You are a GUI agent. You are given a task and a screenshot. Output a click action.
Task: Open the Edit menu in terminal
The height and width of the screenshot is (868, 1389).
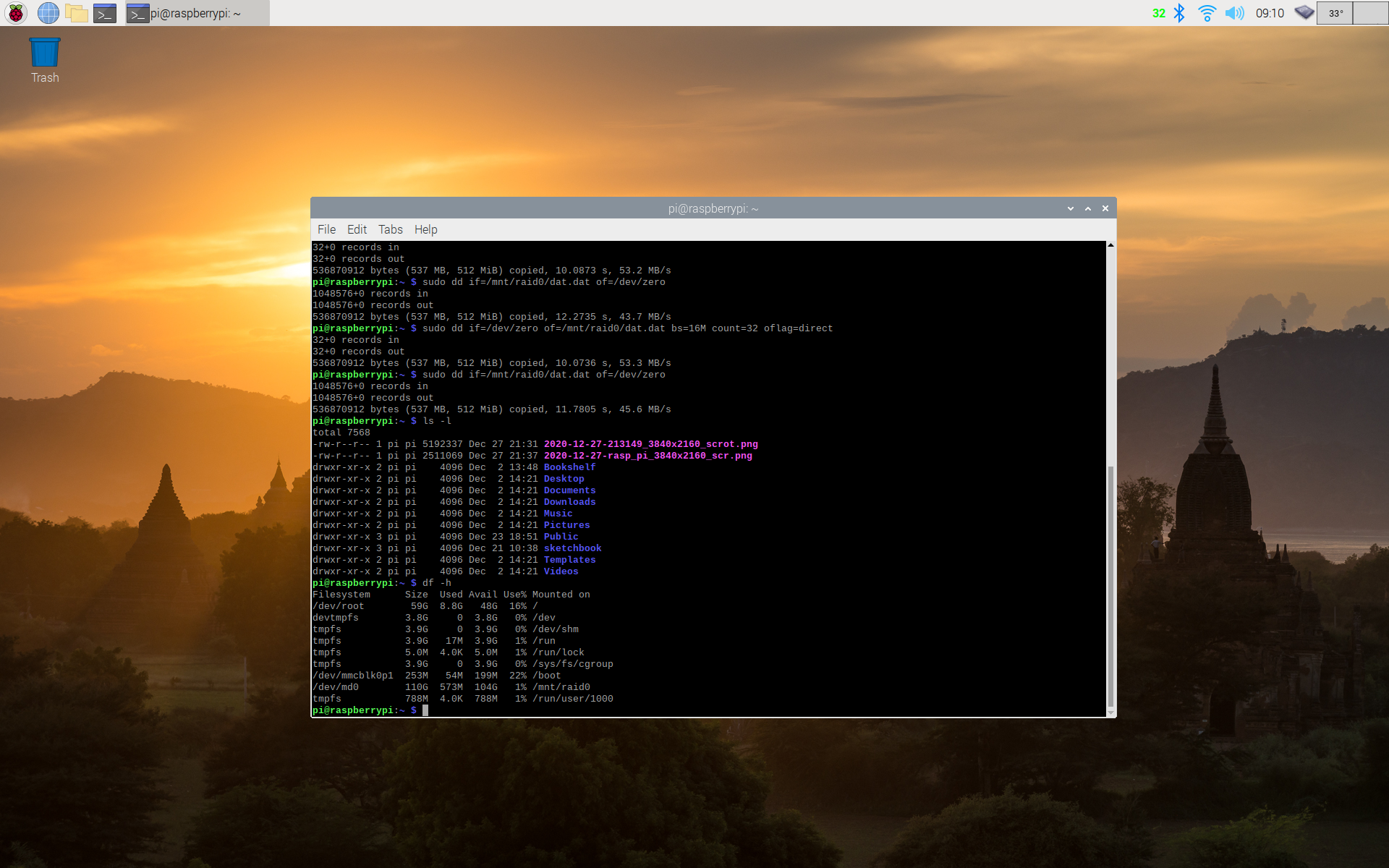pos(357,229)
